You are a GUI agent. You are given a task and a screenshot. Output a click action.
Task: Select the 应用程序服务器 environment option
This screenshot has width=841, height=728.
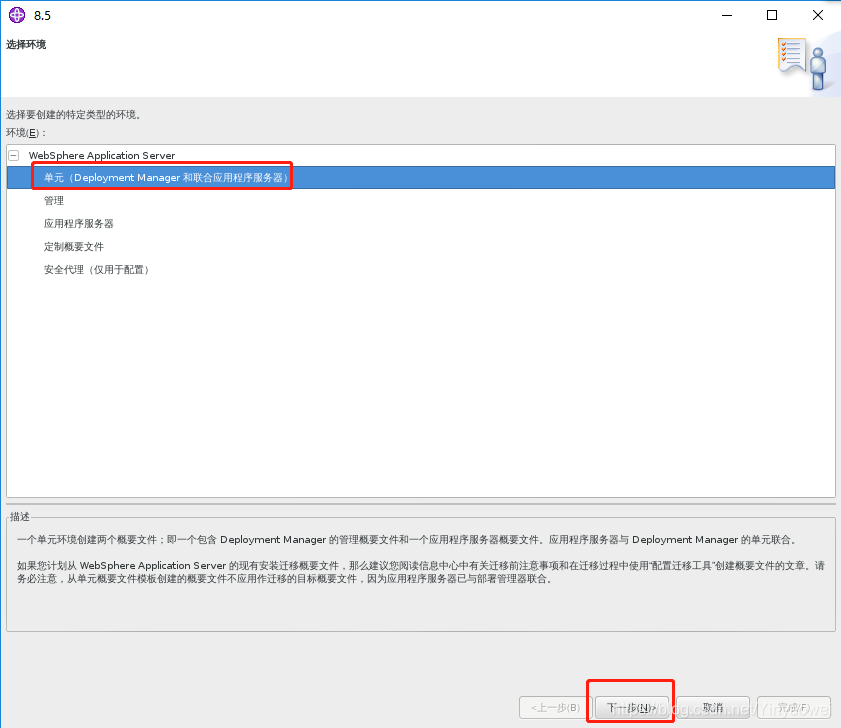click(79, 224)
